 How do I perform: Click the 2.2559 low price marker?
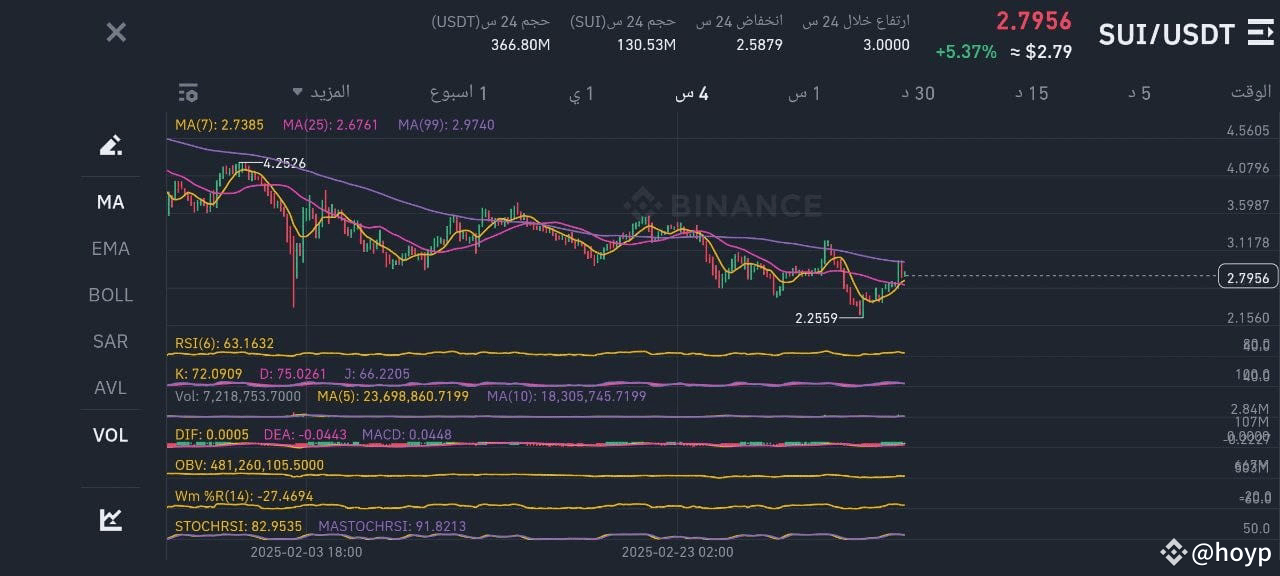(x=817, y=318)
